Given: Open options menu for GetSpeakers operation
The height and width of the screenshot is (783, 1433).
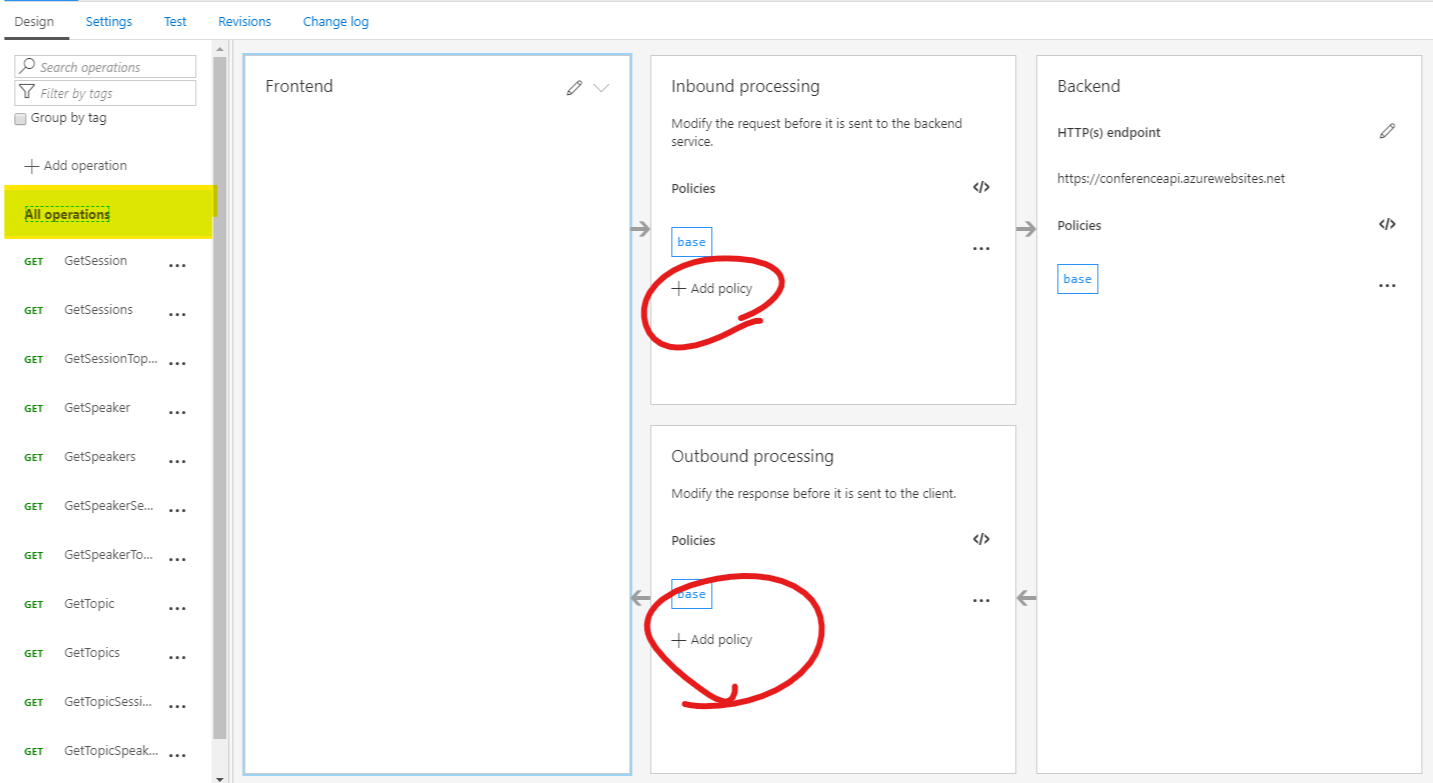Looking at the screenshot, I should click(x=177, y=462).
